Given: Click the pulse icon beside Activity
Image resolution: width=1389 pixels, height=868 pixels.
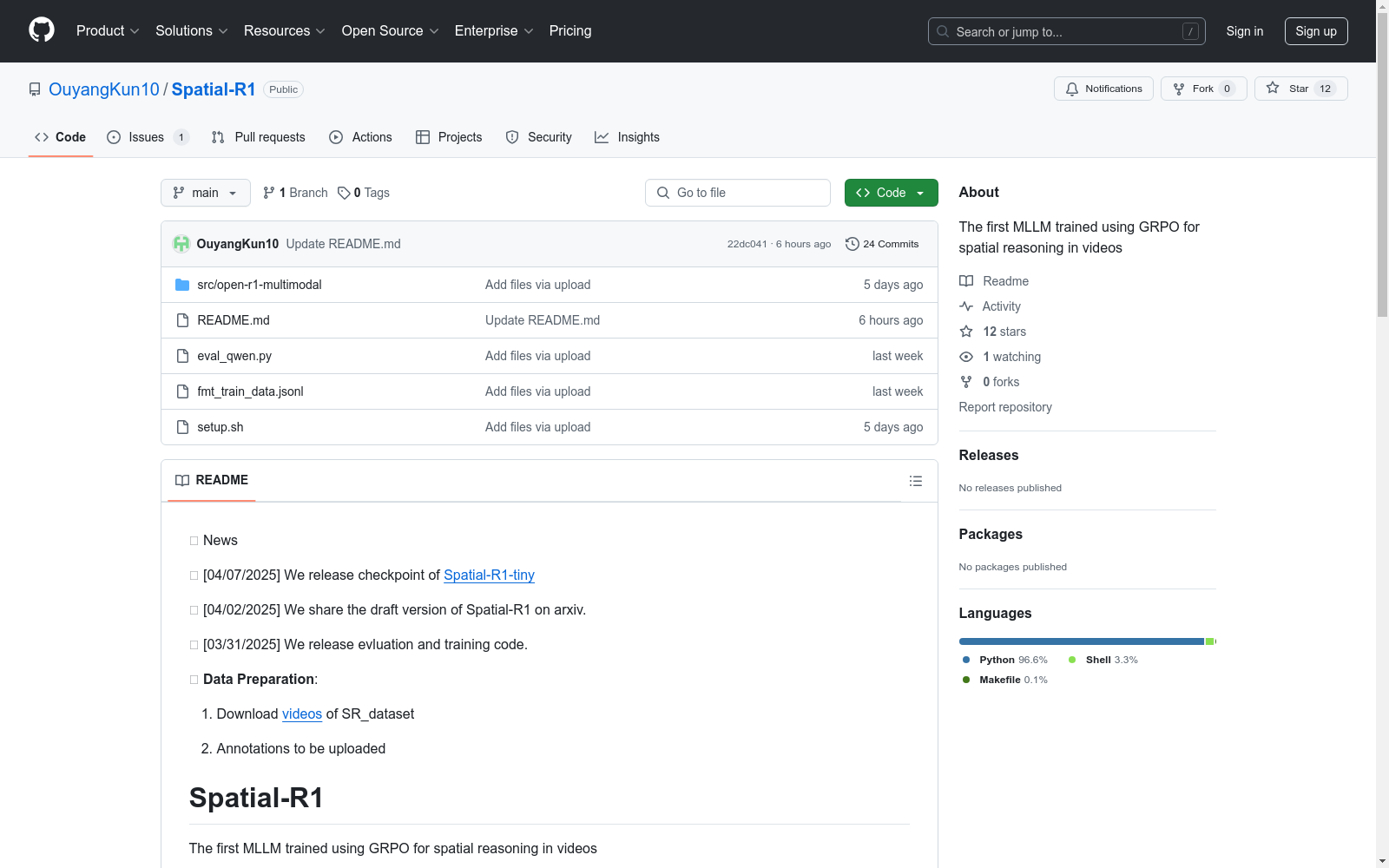Looking at the screenshot, I should pos(966,306).
